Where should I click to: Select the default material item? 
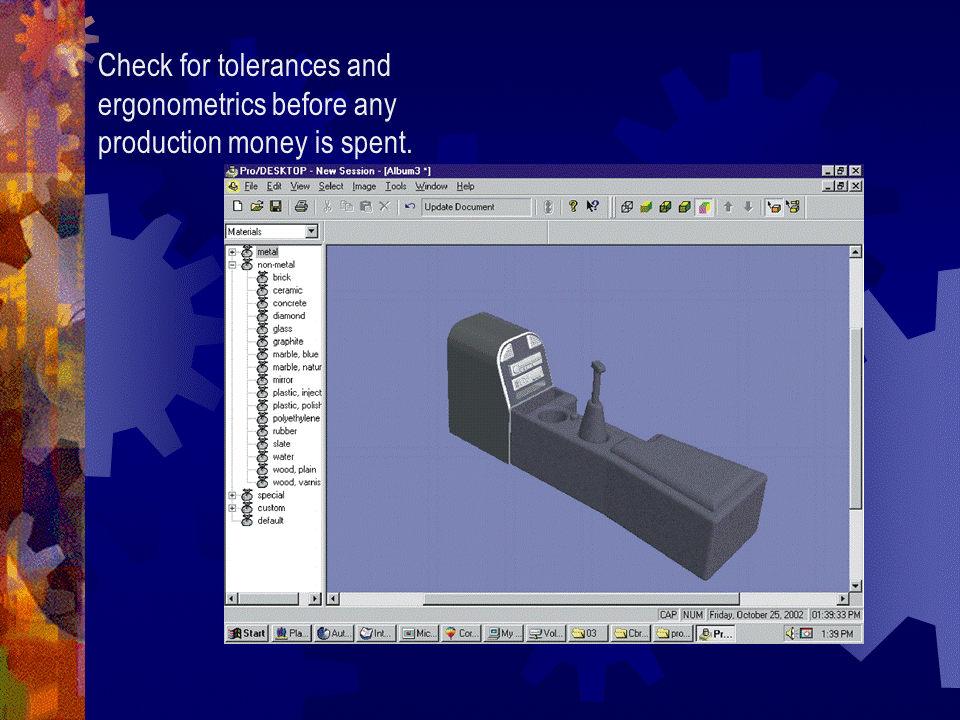pos(270,521)
